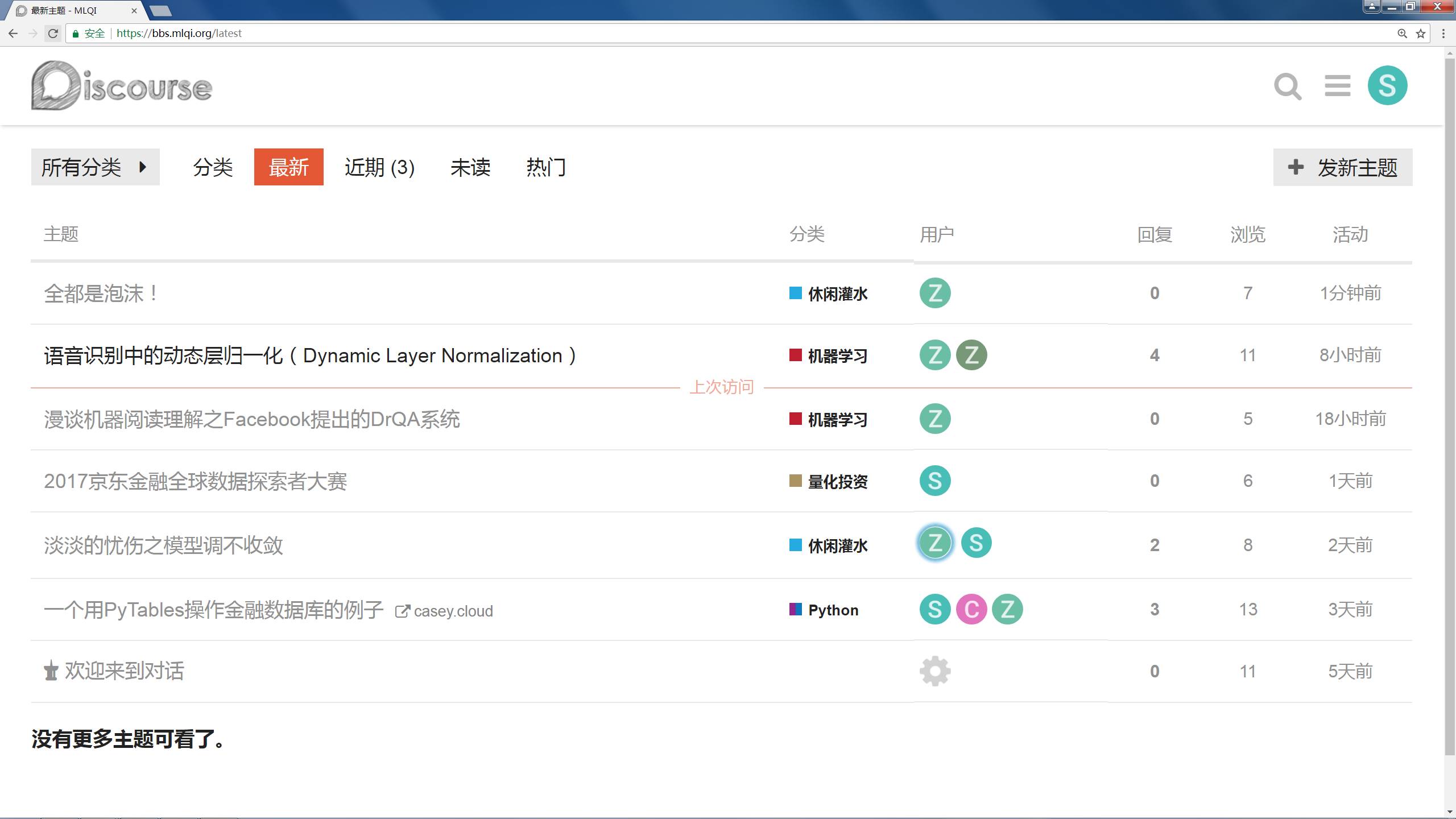Click the 发新主题 new topic button
Screen dimensions: 1456x819
click(x=1342, y=167)
